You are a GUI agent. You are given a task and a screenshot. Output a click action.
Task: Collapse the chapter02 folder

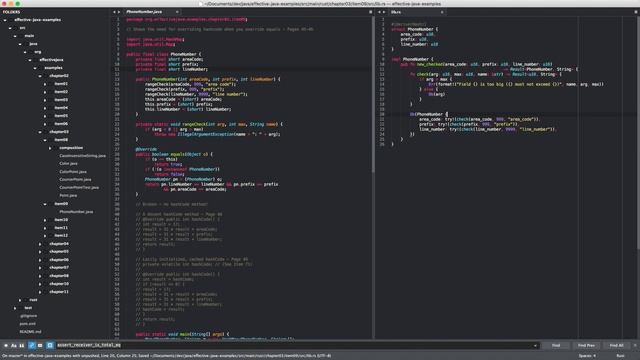pos(40,76)
